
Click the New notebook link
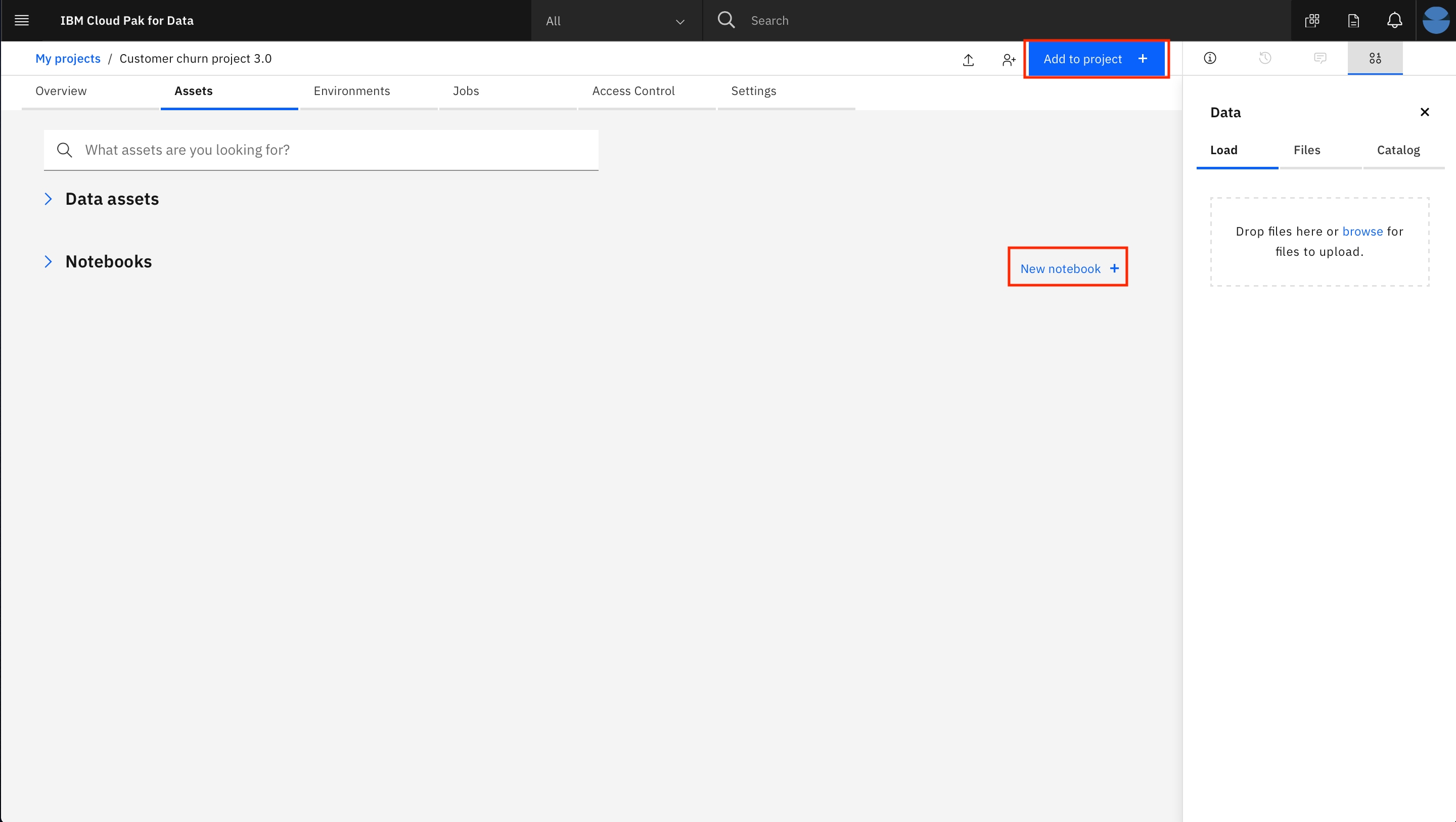click(x=1068, y=268)
